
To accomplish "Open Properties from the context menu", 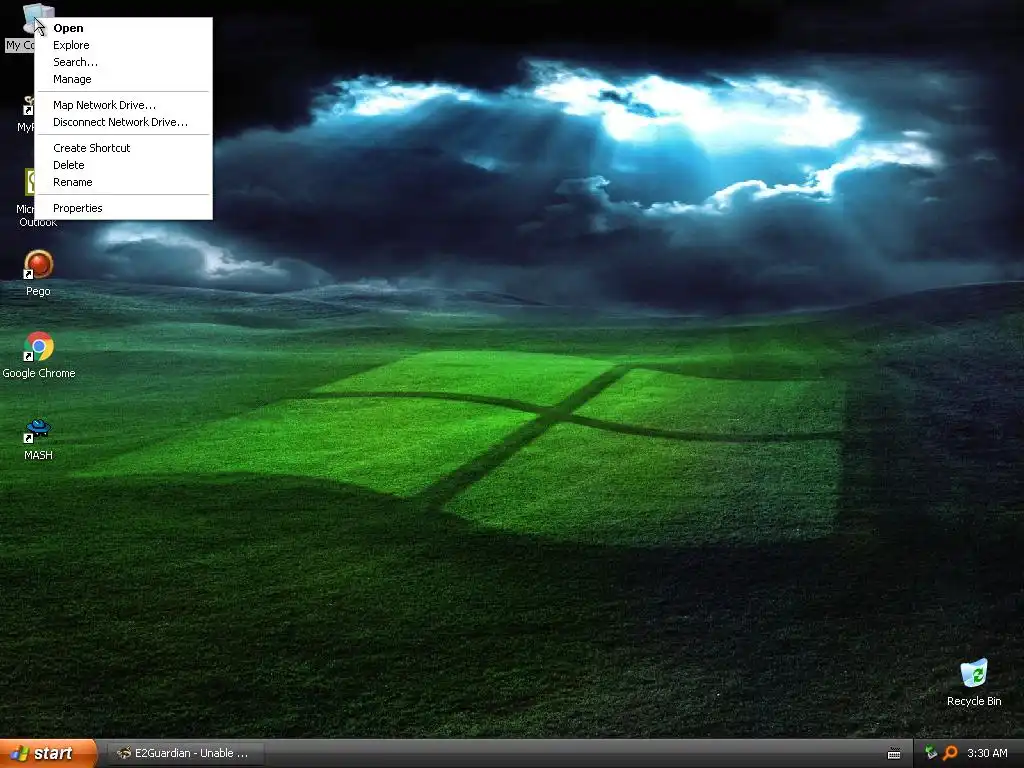I will [x=123, y=208].
